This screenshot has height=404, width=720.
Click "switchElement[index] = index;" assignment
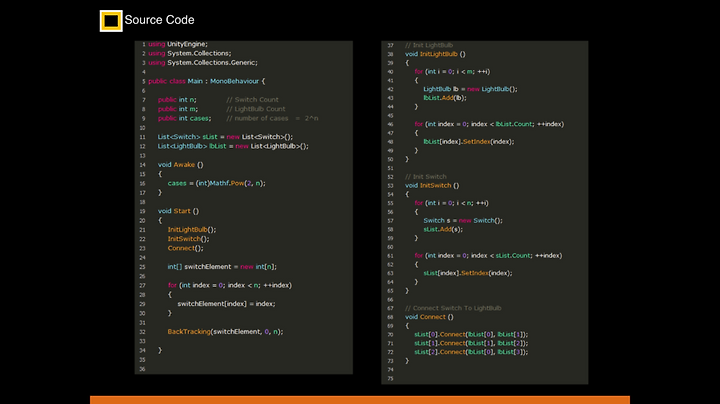pyautogui.click(x=226, y=303)
